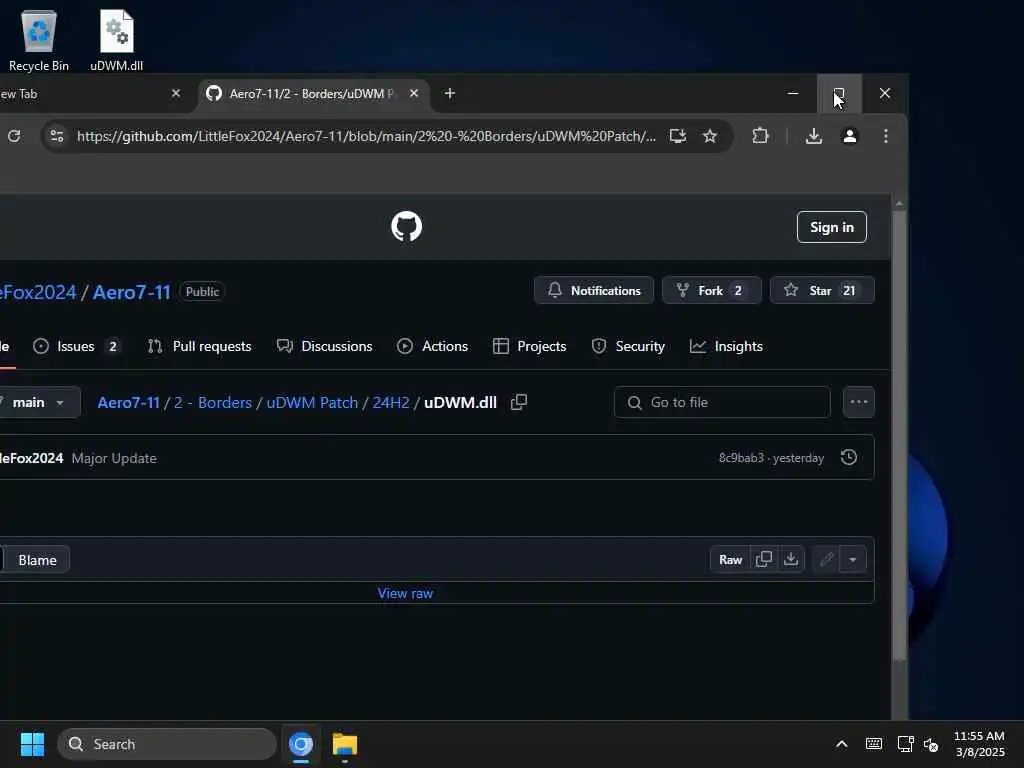Fork the repository
Screen dimensions: 1024x768
(x=711, y=291)
